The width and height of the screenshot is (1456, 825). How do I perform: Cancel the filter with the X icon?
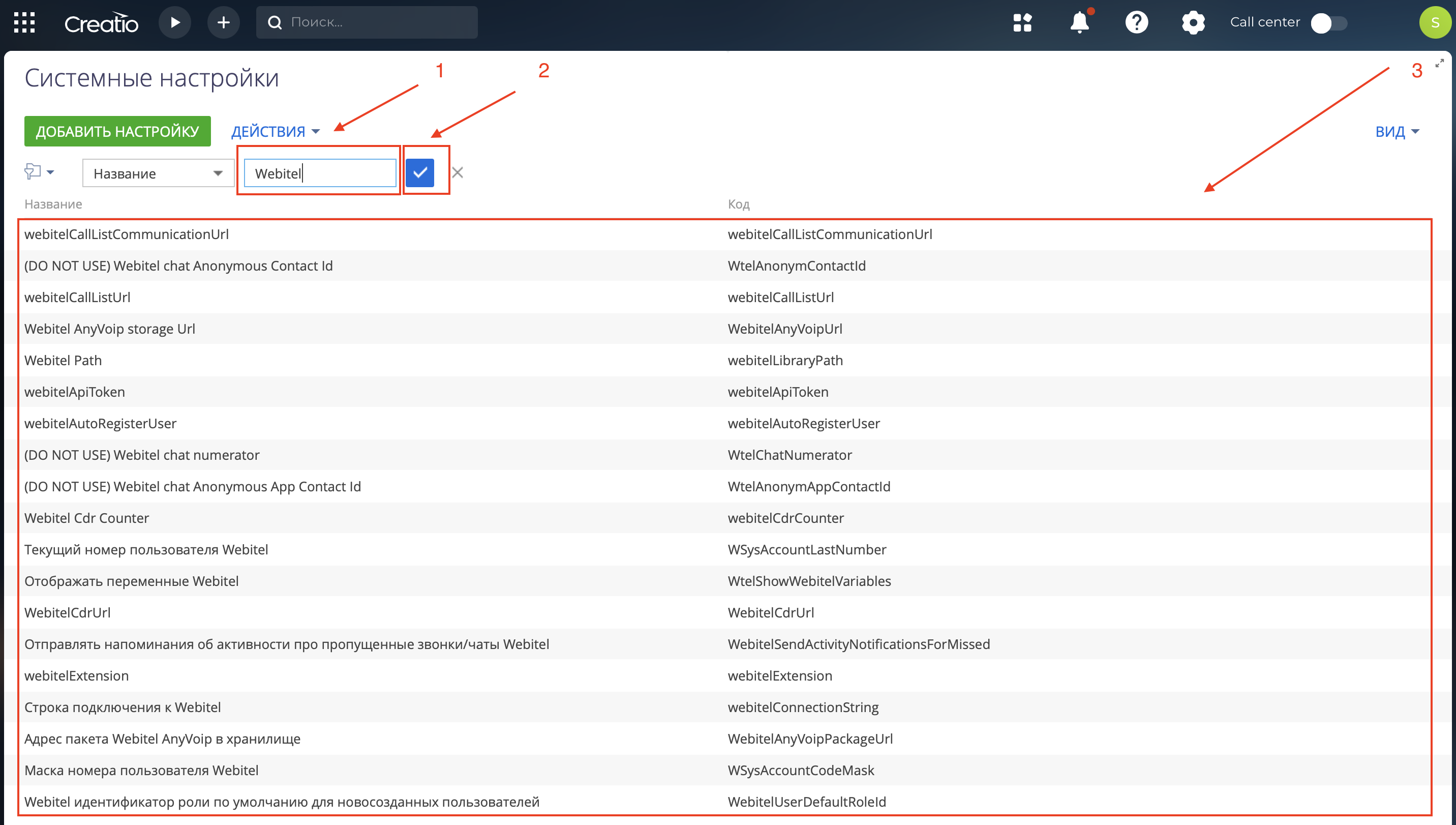click(x=458, y=173)
